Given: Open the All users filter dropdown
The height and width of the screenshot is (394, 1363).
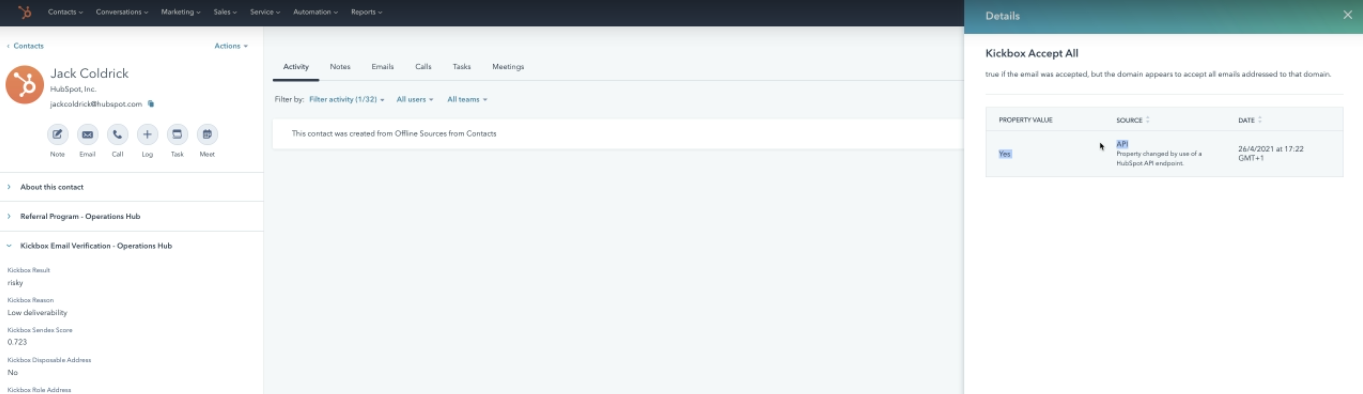Looking at the screenshot, I should coord(415,99).
